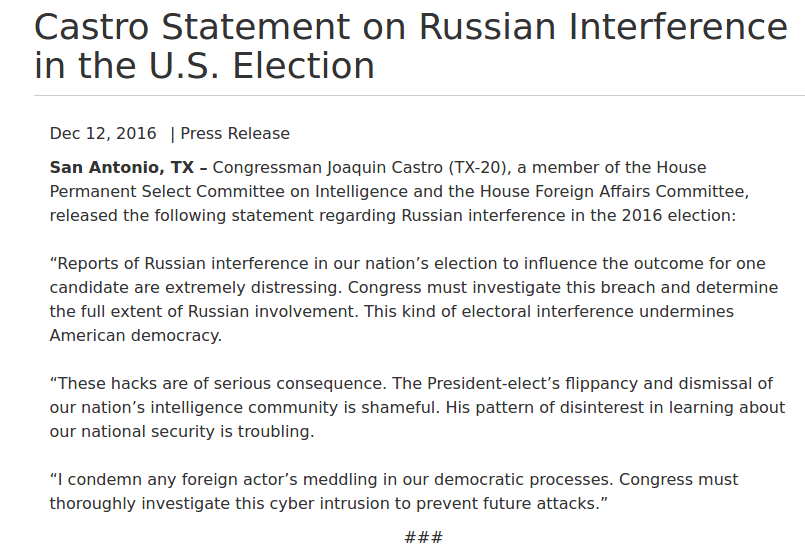
Task: Click the Castro Statement article headline
Action: pyautogui.click(x=410, y=46)
